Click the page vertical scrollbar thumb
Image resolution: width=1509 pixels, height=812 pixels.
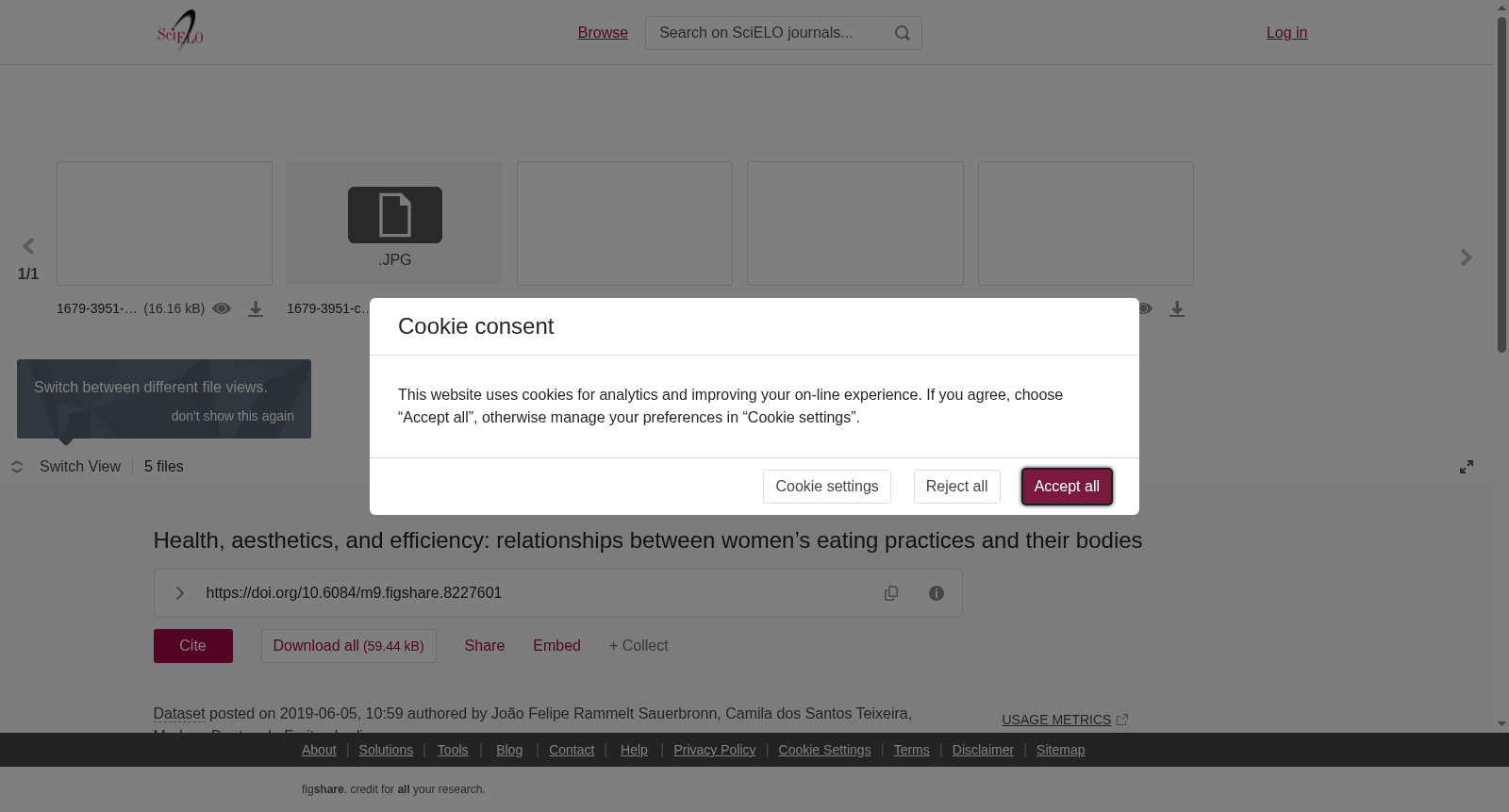pos(1501,184)
